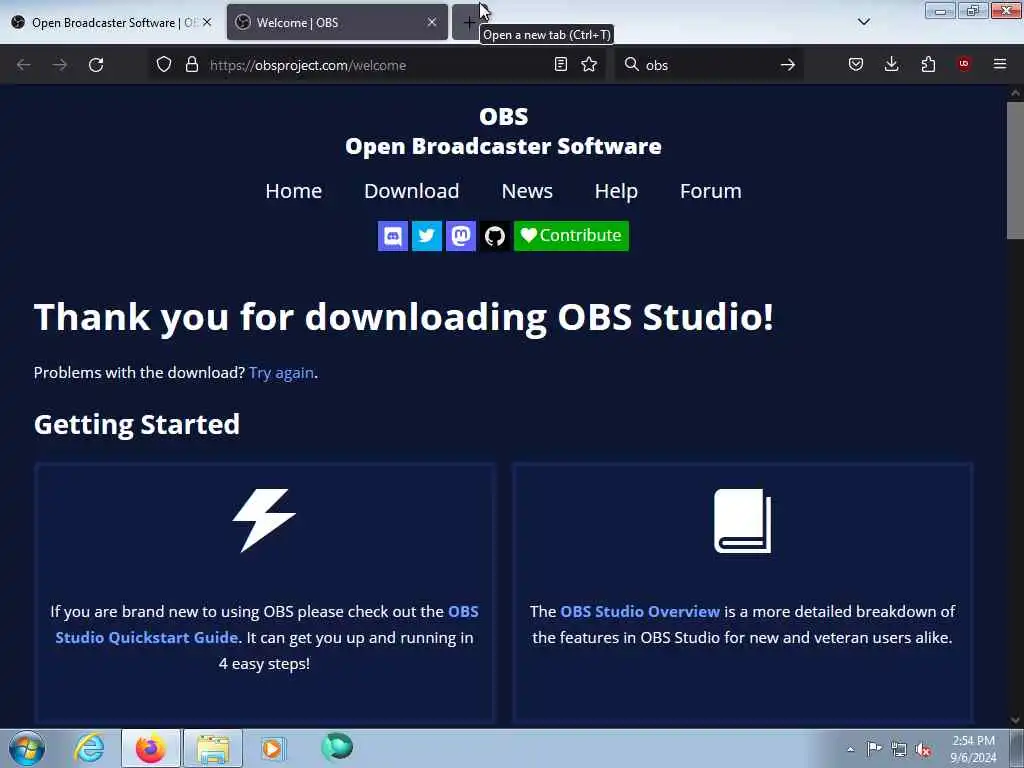The image size is (1024, 768).
Task: Open the OBS Twitter icon link
Action: 426,236
